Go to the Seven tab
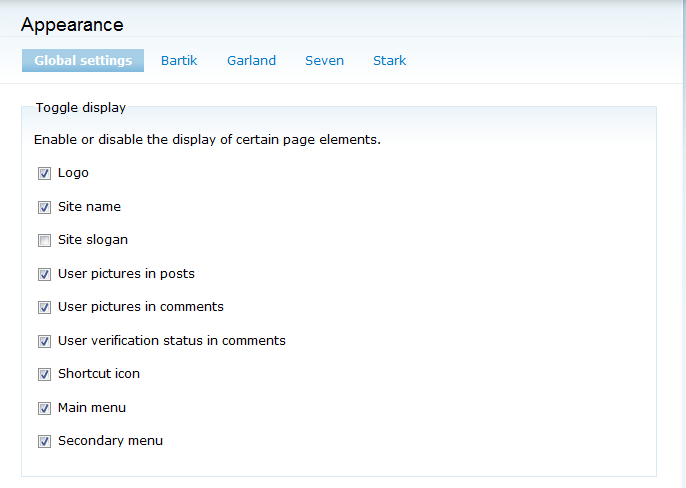Viewport: 686px width, 488px height. point(324,61)
